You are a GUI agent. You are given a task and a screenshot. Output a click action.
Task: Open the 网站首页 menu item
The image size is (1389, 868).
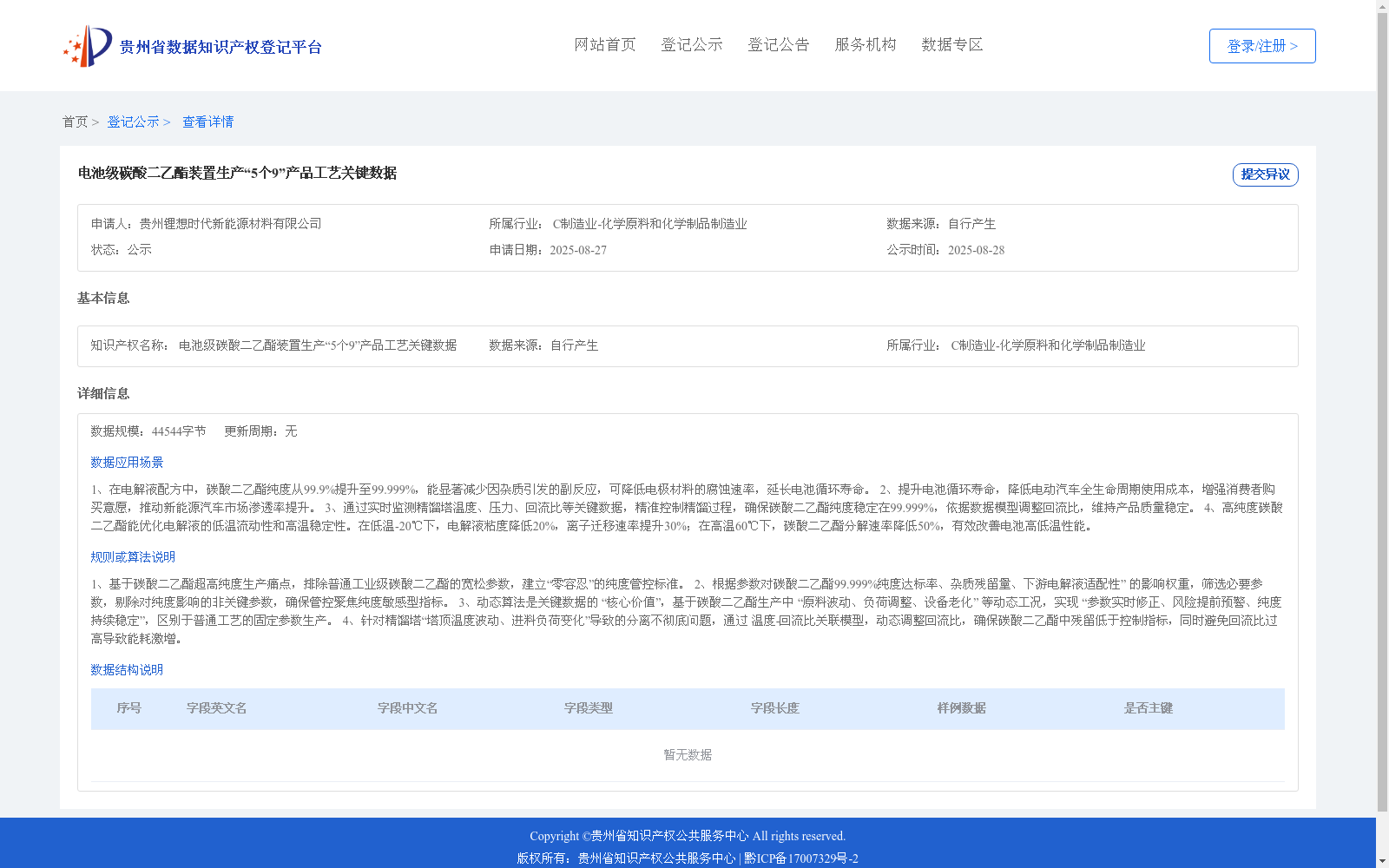click(x=605, y=44)
